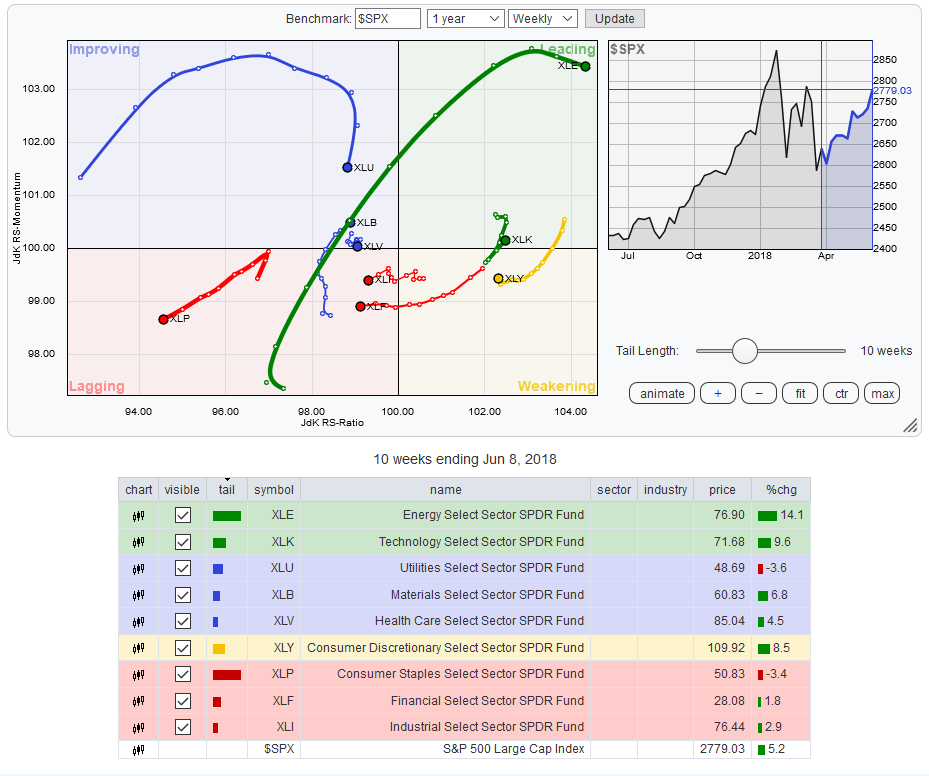The image size is (929, 776).
Task: Zoom in with the plus button
Action: (x=717, y=393)
